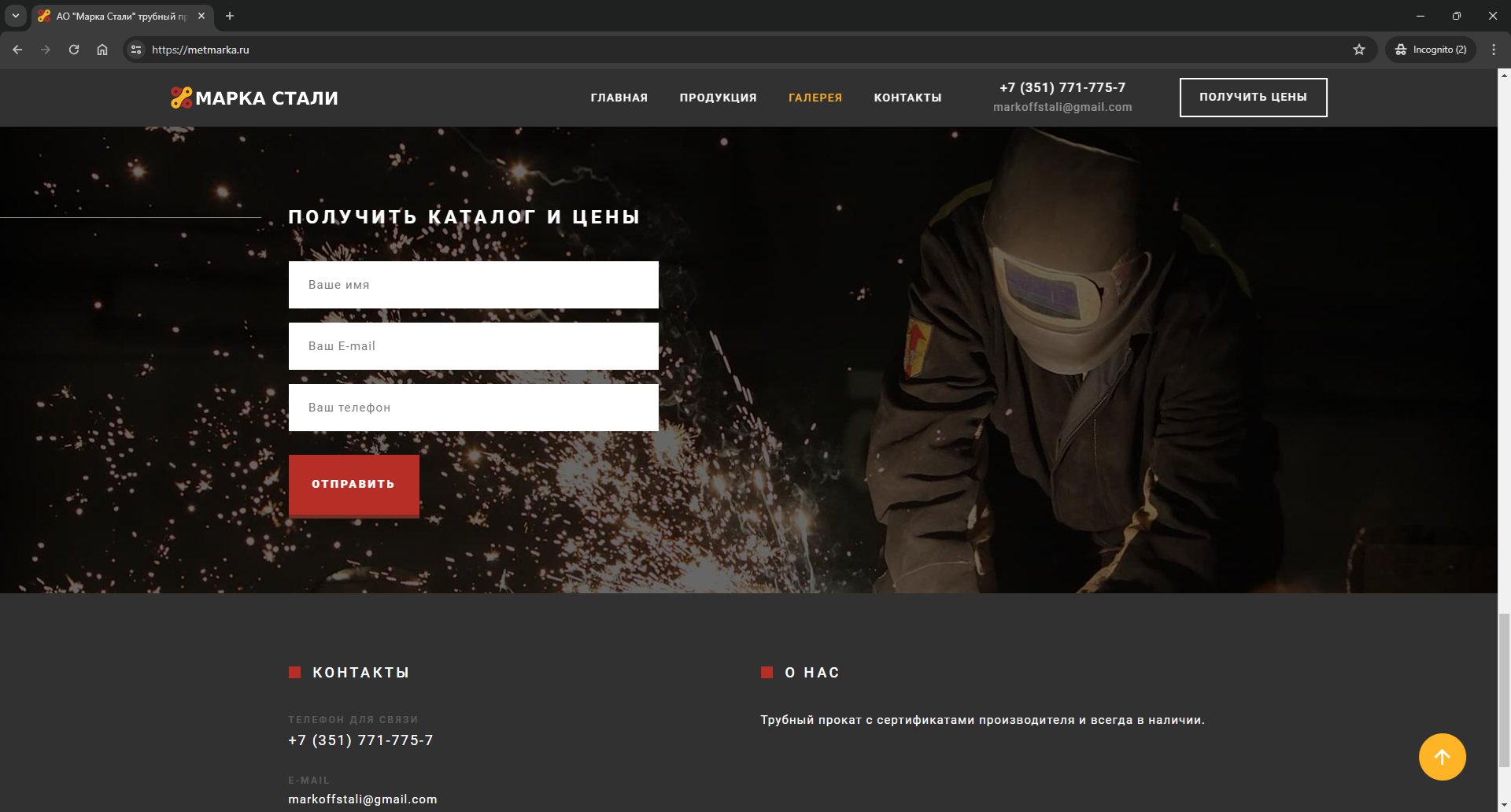Bookmark this page with the star icon

pos(1359,50)
